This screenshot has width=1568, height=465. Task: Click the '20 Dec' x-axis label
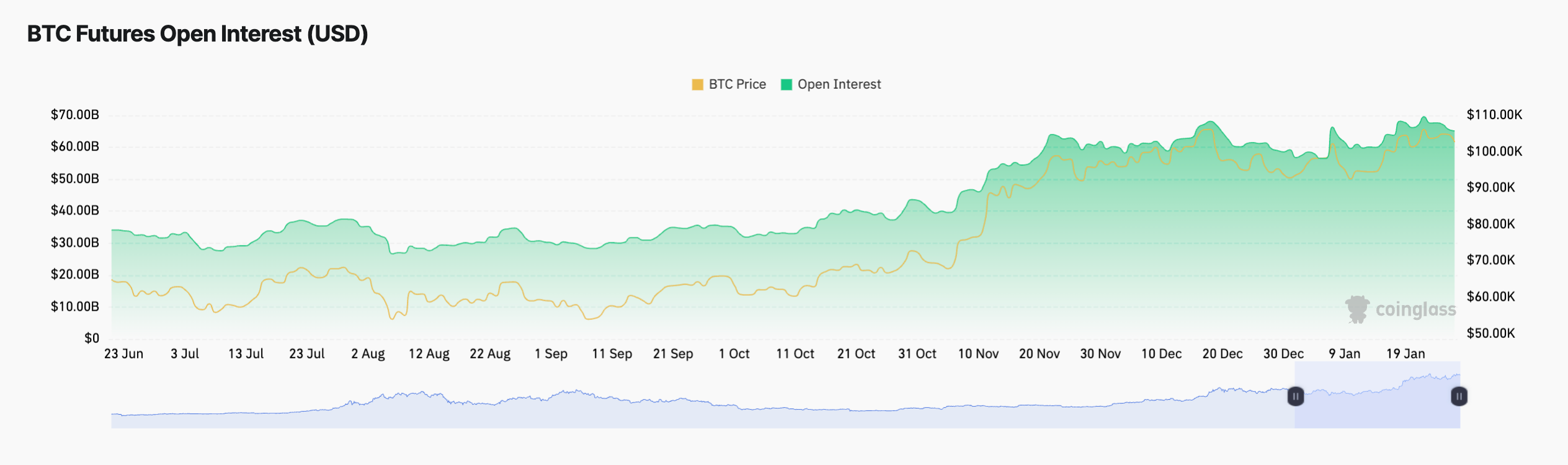(1222, 354)
